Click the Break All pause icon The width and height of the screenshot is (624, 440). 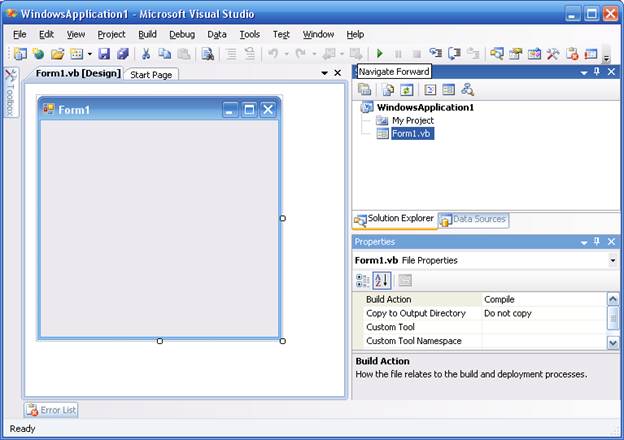(x=398, y=53)
